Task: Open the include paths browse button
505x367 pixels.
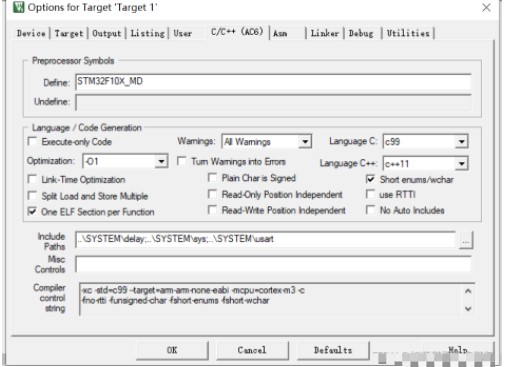Action: tap(466, 240)
